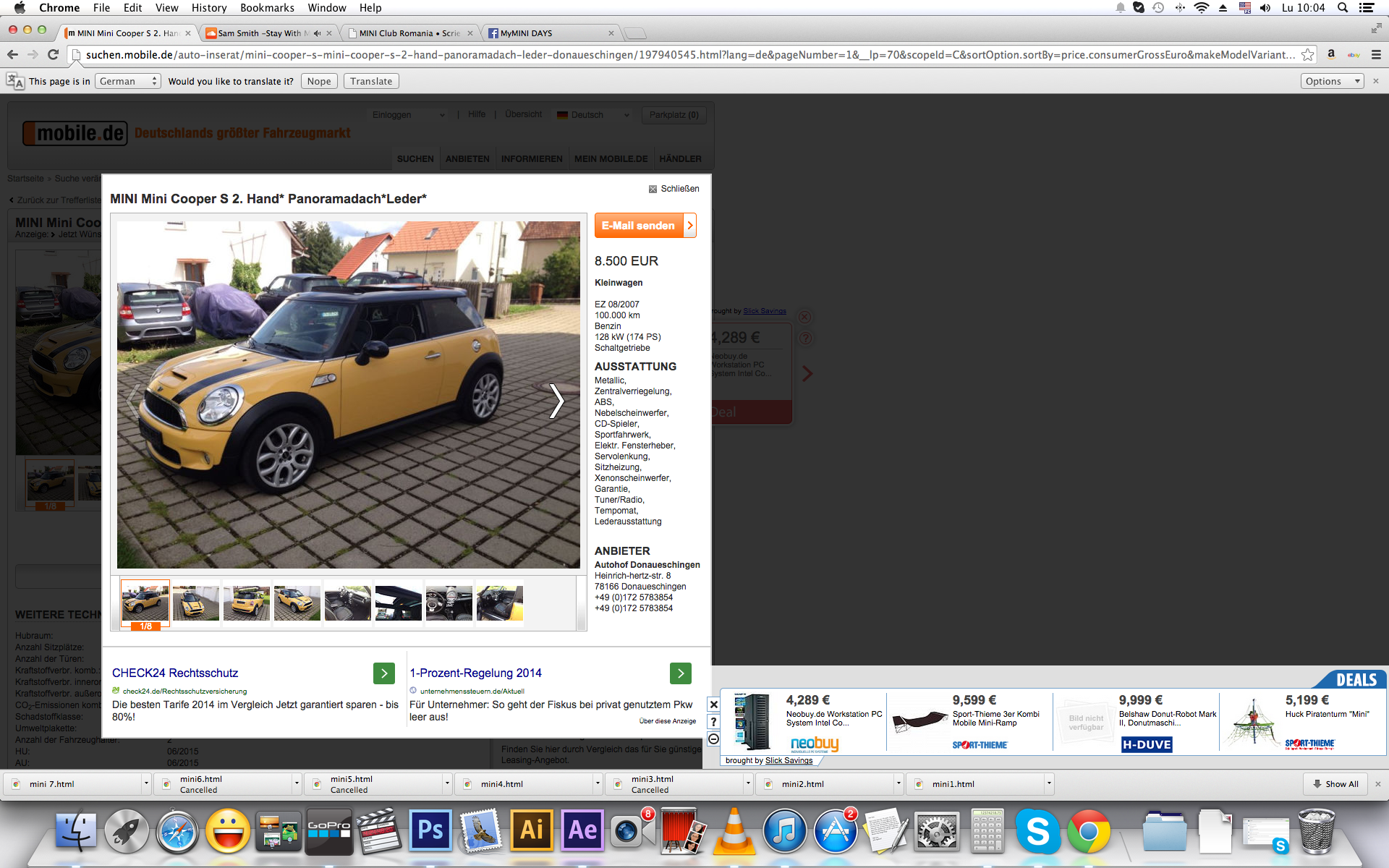Open the mini6.html download item menu
Image resolution: width=1389 pixels, height=868 pixels.
point(297,783)
